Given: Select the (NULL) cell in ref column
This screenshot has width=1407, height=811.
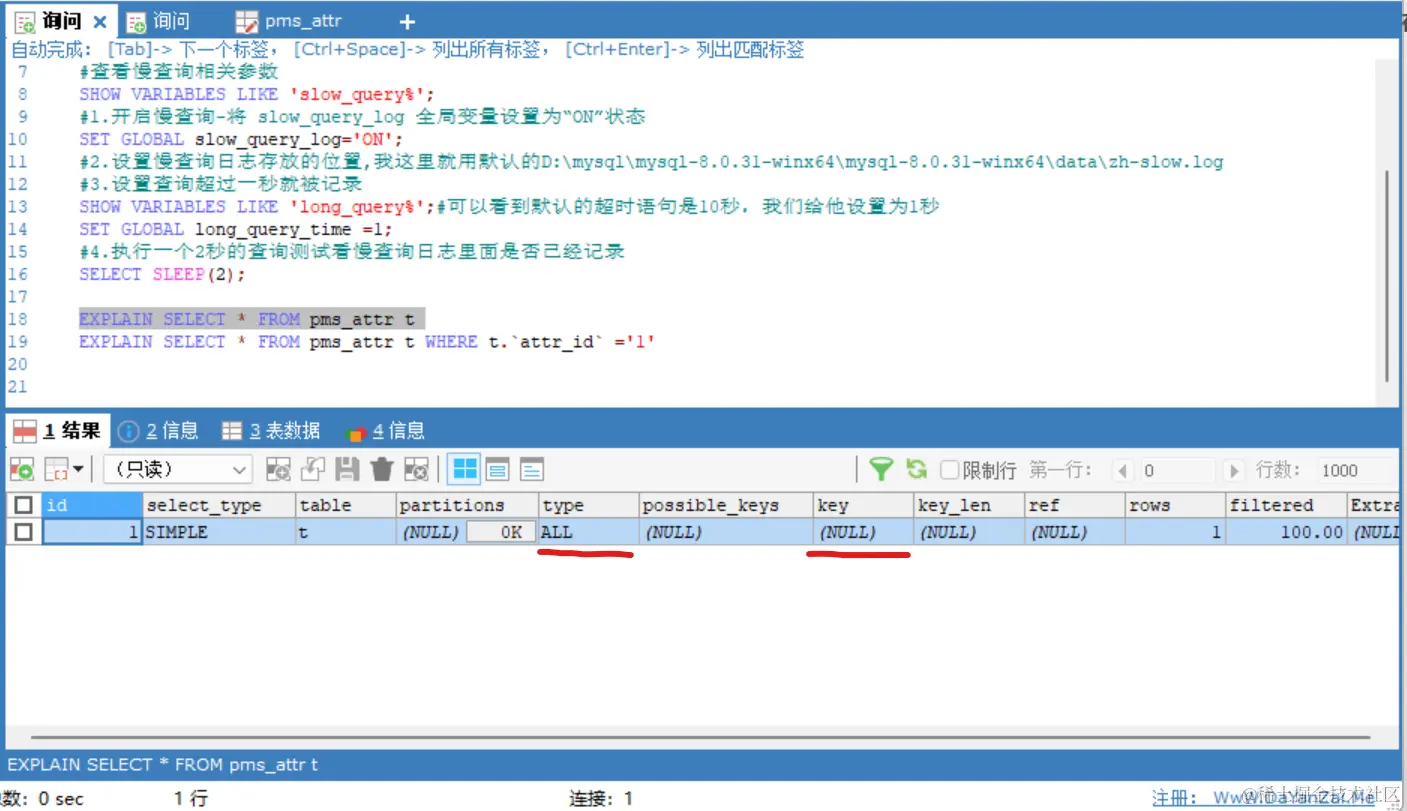Looking at the screenshot, I should [x=1074, y=532].
